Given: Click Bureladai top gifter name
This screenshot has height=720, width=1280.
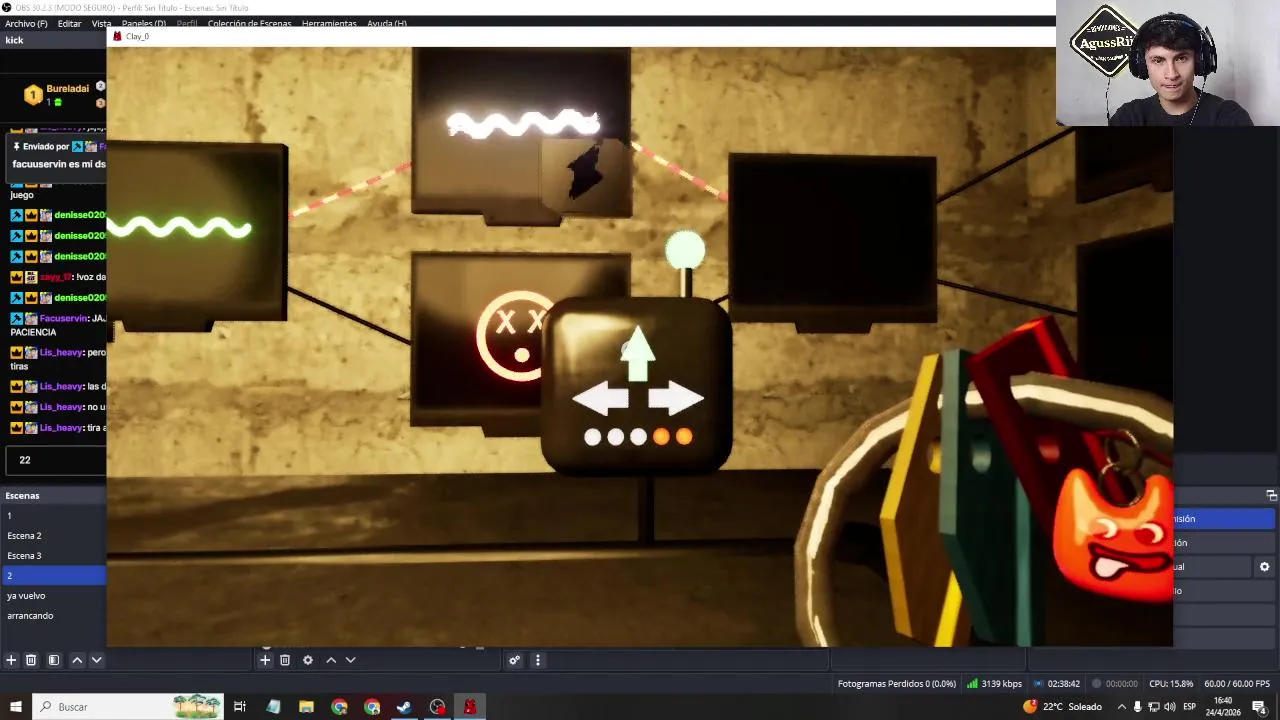Looking at the screenshot, I should pyautogui.click(x=68, y=89).
